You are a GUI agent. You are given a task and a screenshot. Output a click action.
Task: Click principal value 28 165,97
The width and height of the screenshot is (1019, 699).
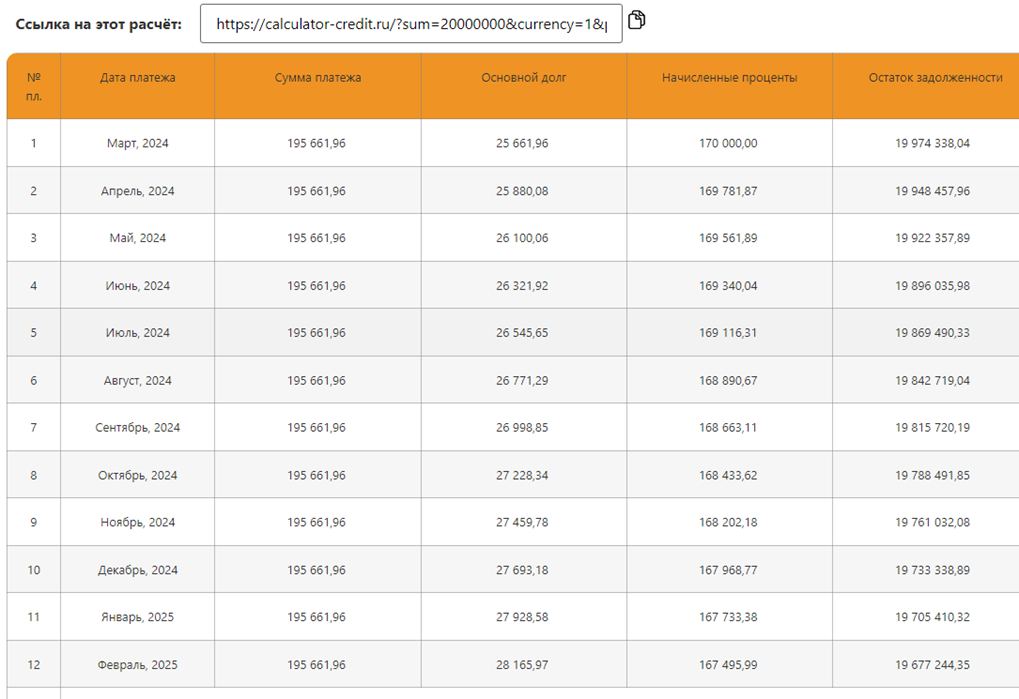[x=522, y=665]
